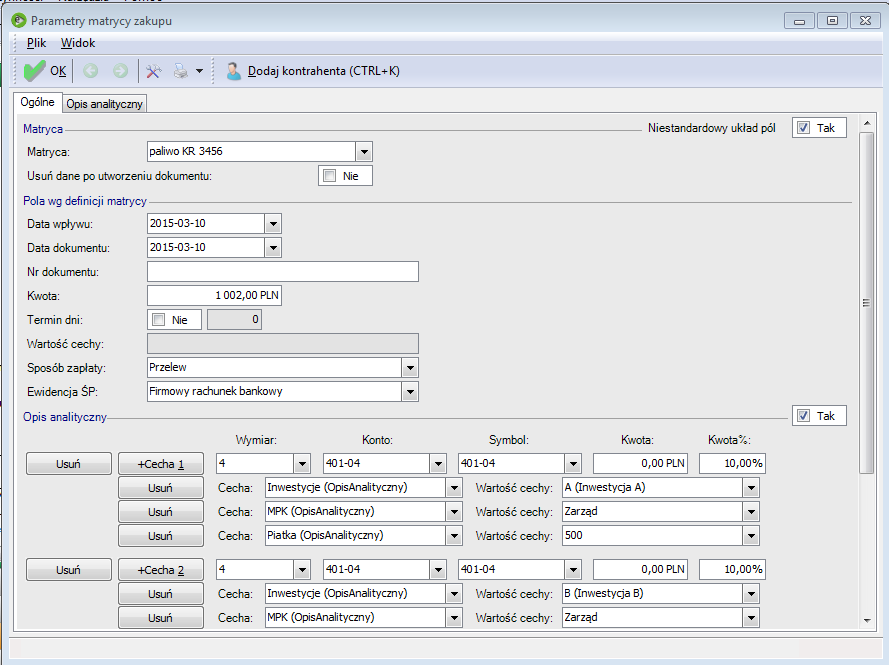This screenshot has height=665, width=889.
Task: Open the Data dokumentu date picker
Action: [x=273, y=247]
